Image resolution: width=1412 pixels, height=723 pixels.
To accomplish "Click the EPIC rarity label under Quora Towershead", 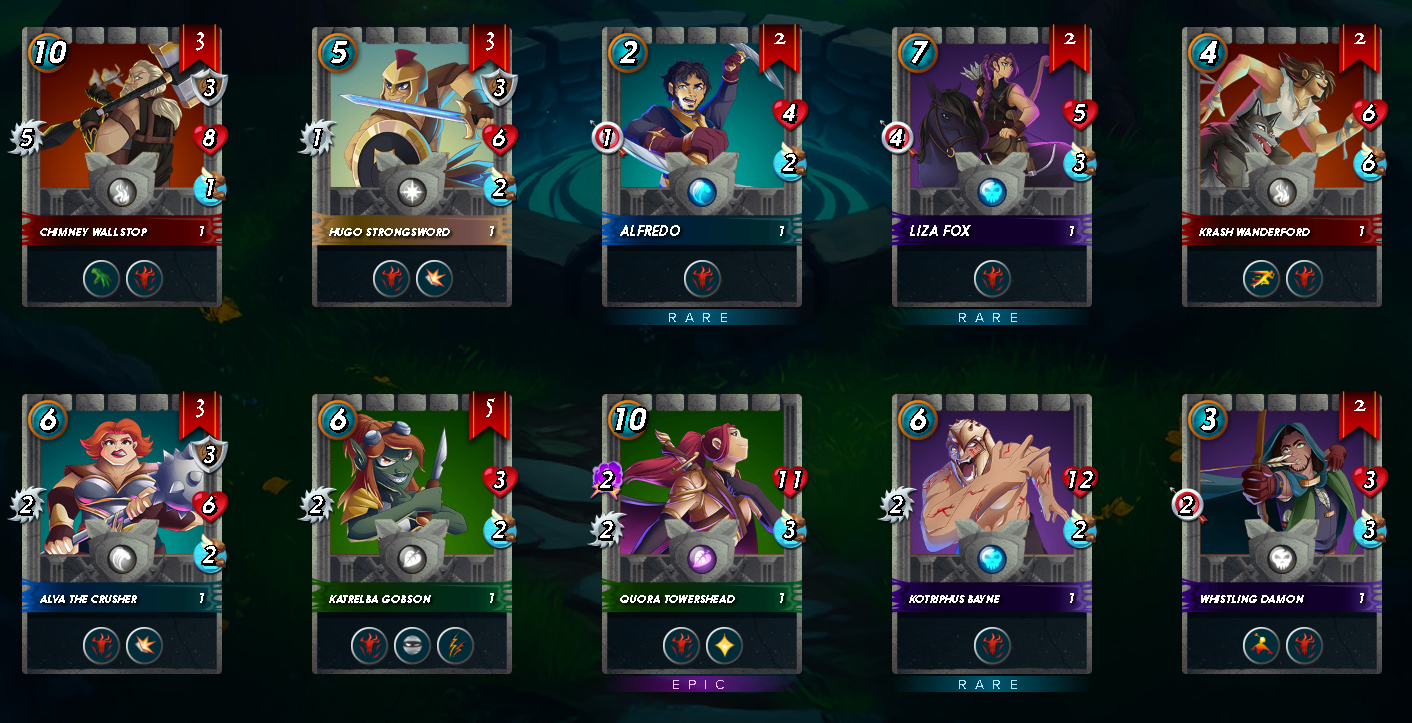I will pyautogui.click(x=702, y=685).
